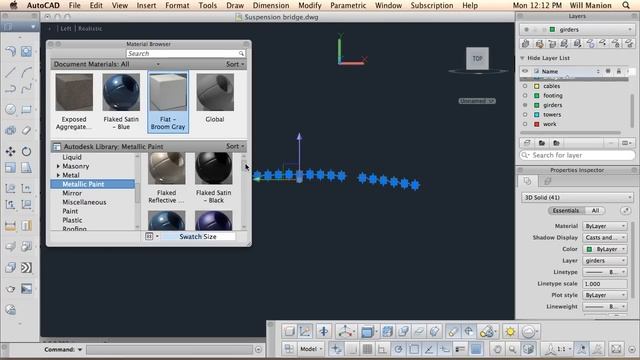The image size is (640, 360).
Task: Open the current layer girders dropdown
Action: (577, 29)
